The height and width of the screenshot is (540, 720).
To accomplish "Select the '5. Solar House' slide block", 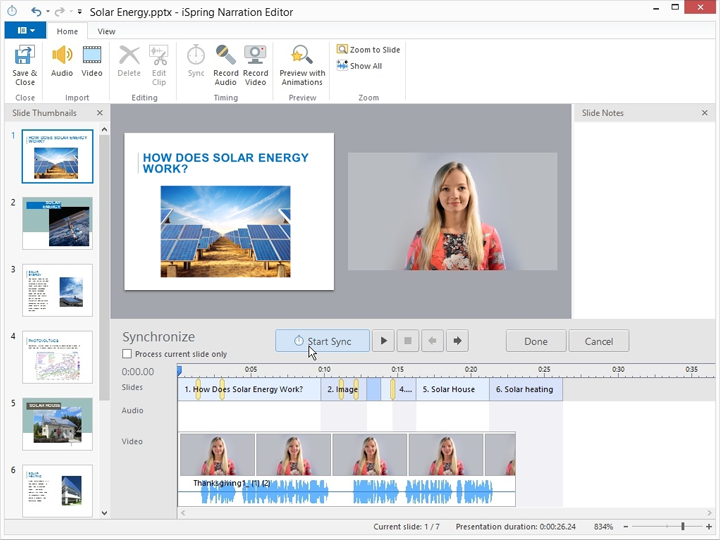I will (x=453, y=389).
